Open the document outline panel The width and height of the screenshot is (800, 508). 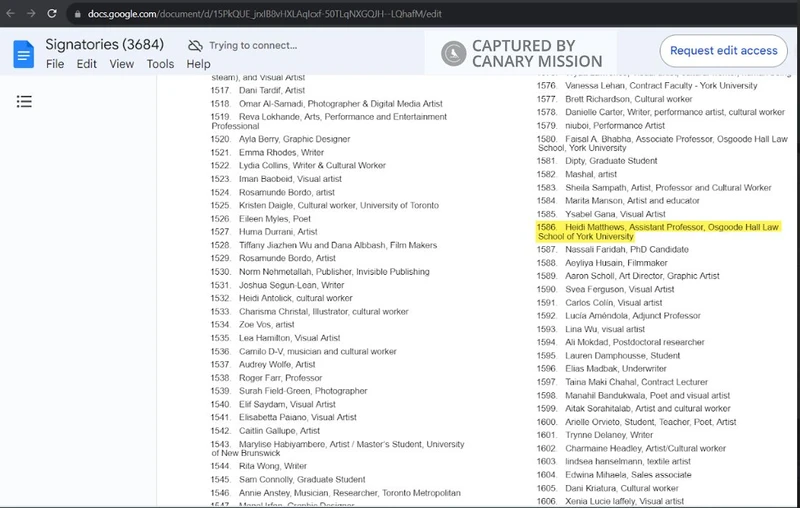(24, 102)
